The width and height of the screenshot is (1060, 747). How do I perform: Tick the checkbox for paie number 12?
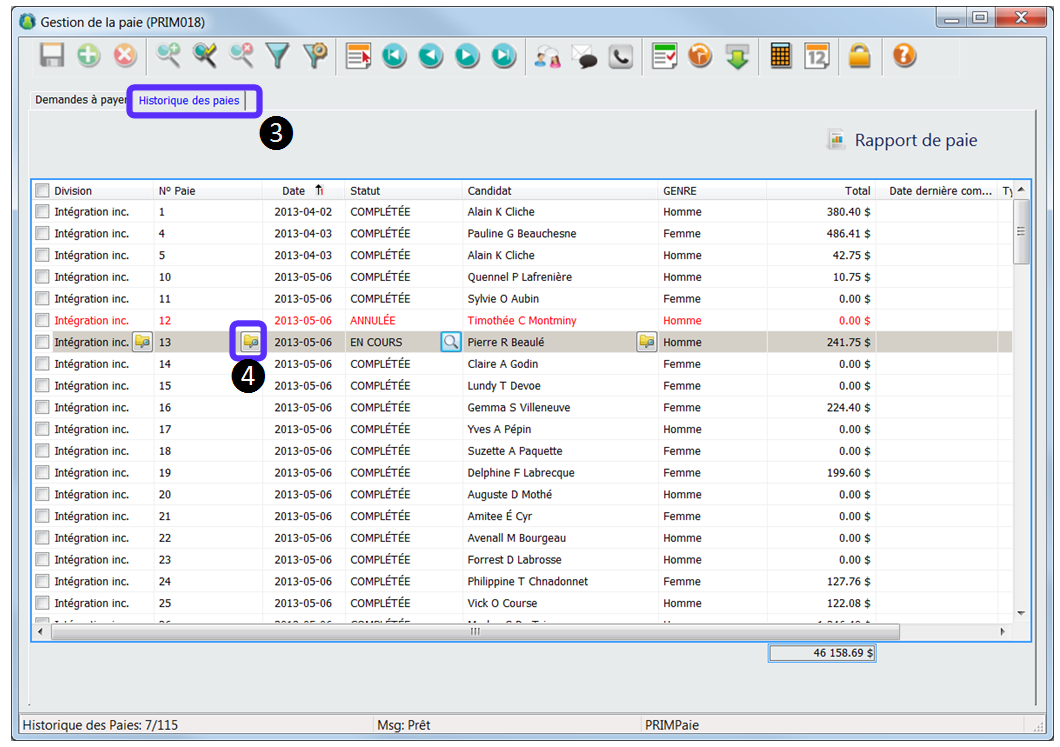tap(42, 321)
